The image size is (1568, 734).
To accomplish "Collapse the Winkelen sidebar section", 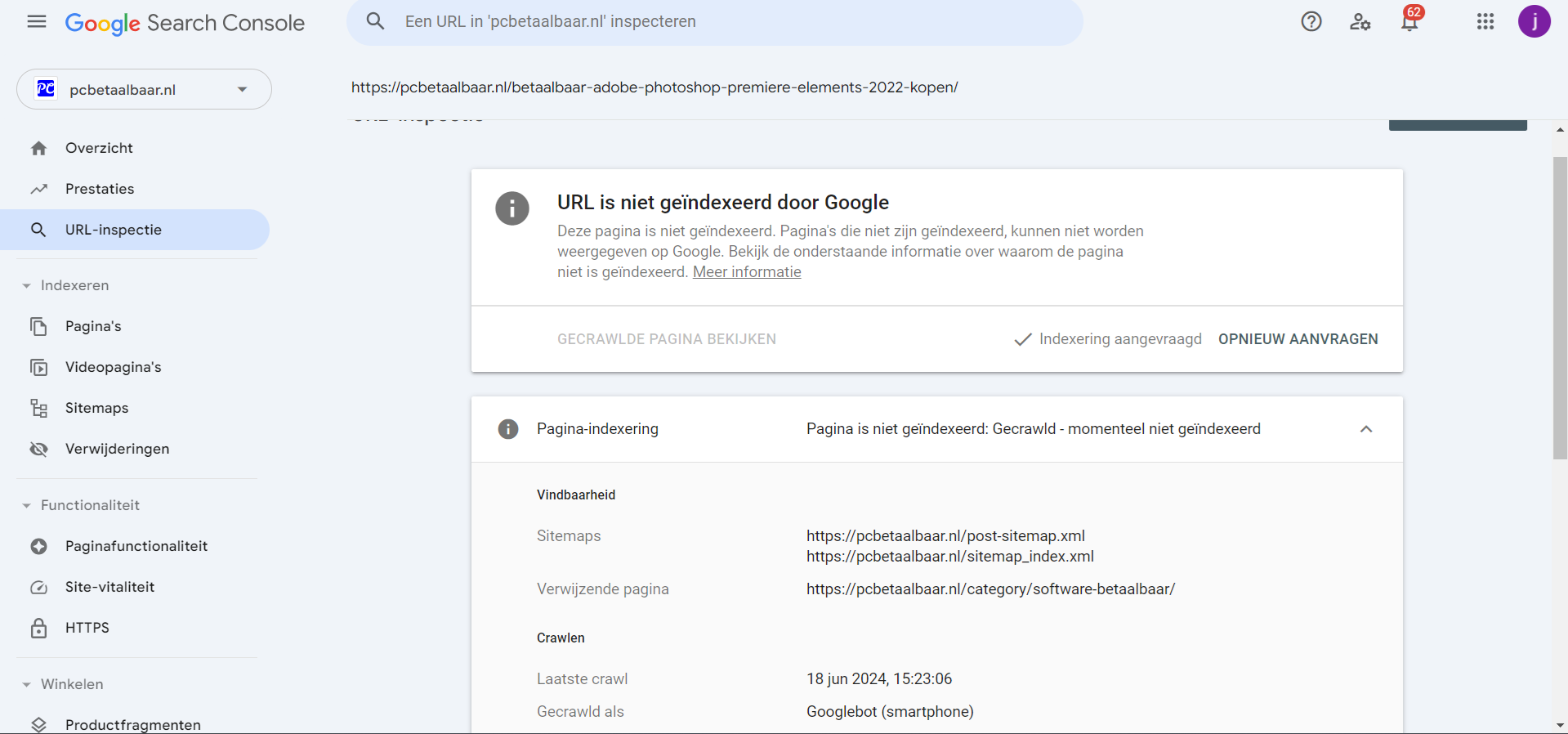I will (x=26, y=685).
